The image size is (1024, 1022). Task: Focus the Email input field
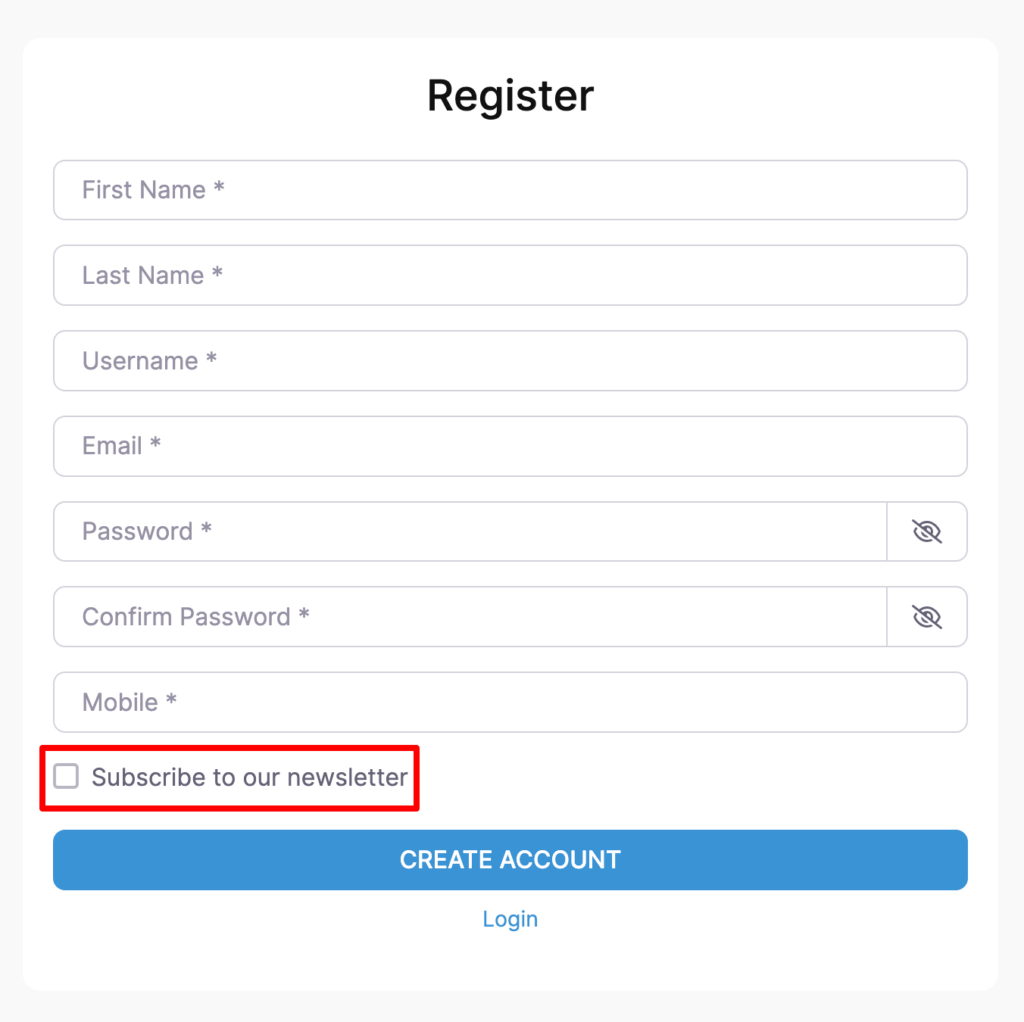[510, 446]
